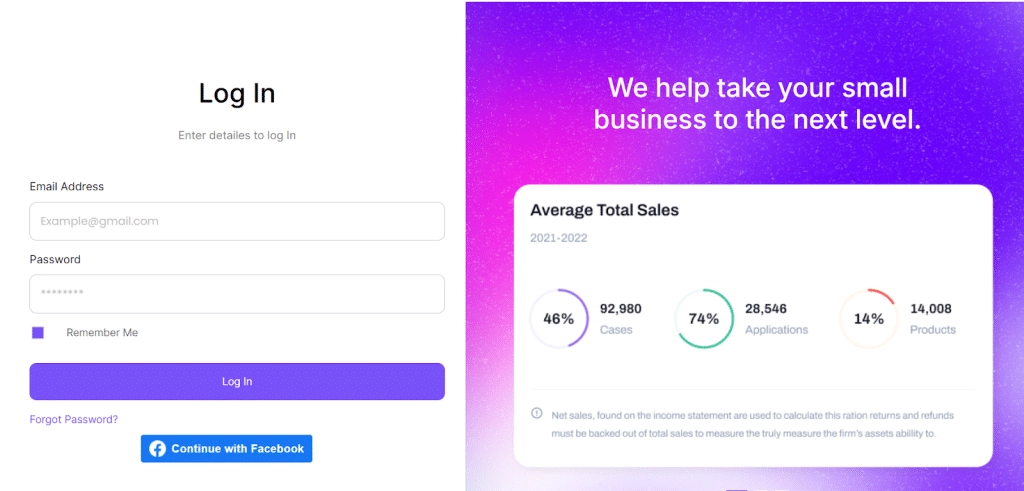The width and height of the screenshot is (1024, 491).
Task: Click the Average Total Sales heading
Action: click(x=604, y=210)
